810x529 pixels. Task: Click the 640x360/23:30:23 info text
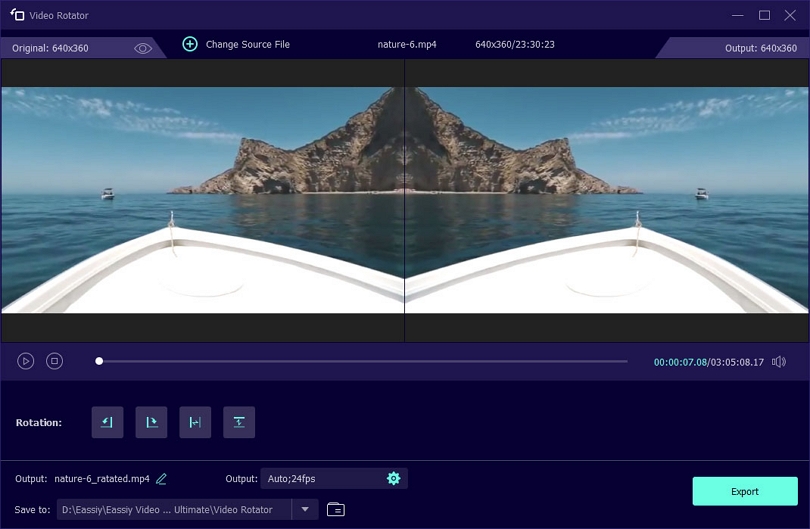(515, 44)
